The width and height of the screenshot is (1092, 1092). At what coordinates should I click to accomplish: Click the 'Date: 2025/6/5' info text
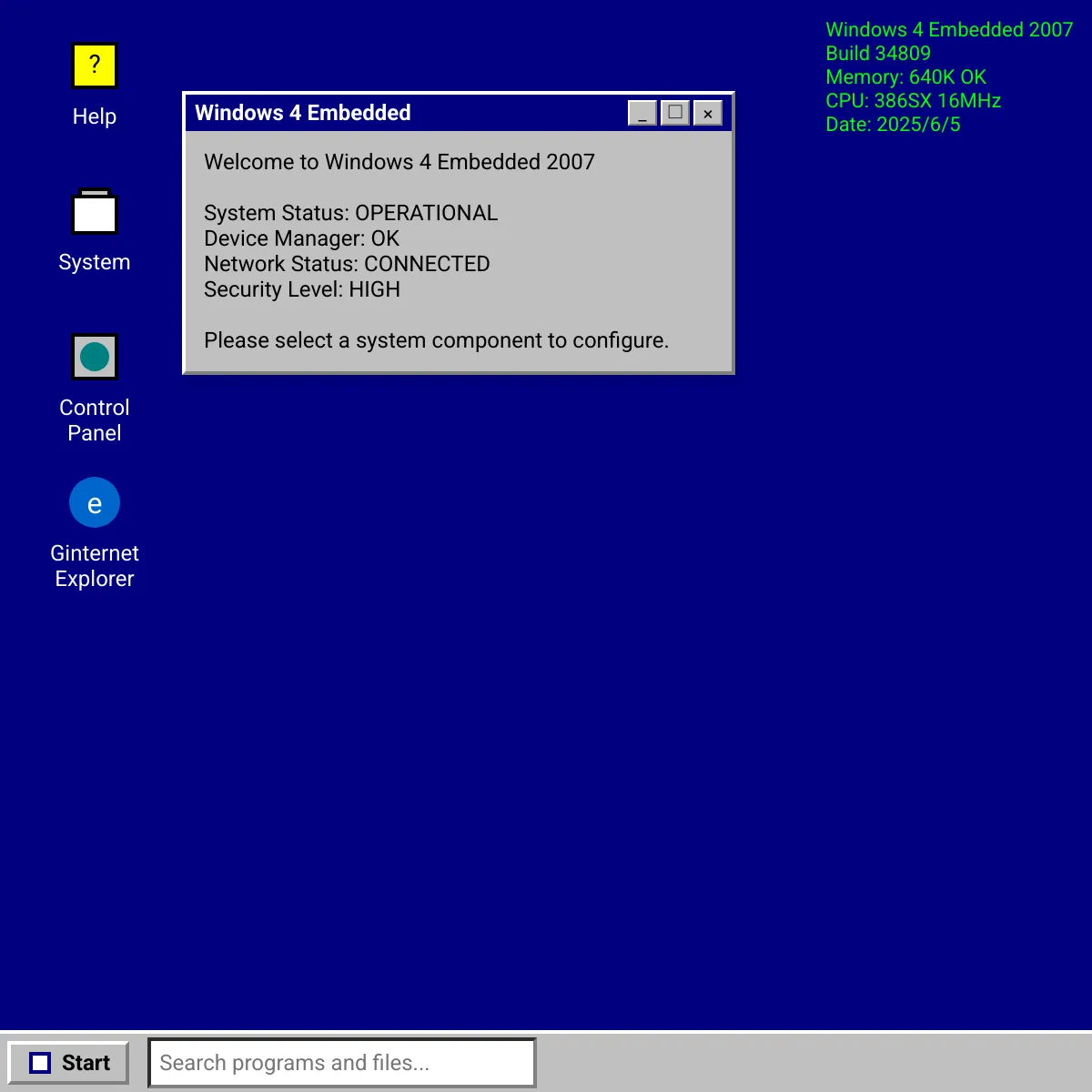pyautogui.click(x=893, y=125)
